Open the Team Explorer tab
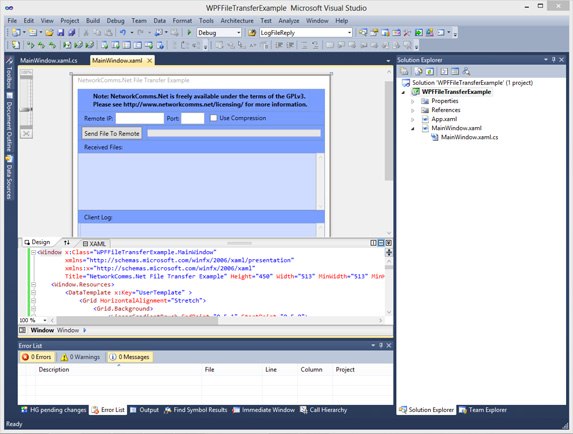 483,410
